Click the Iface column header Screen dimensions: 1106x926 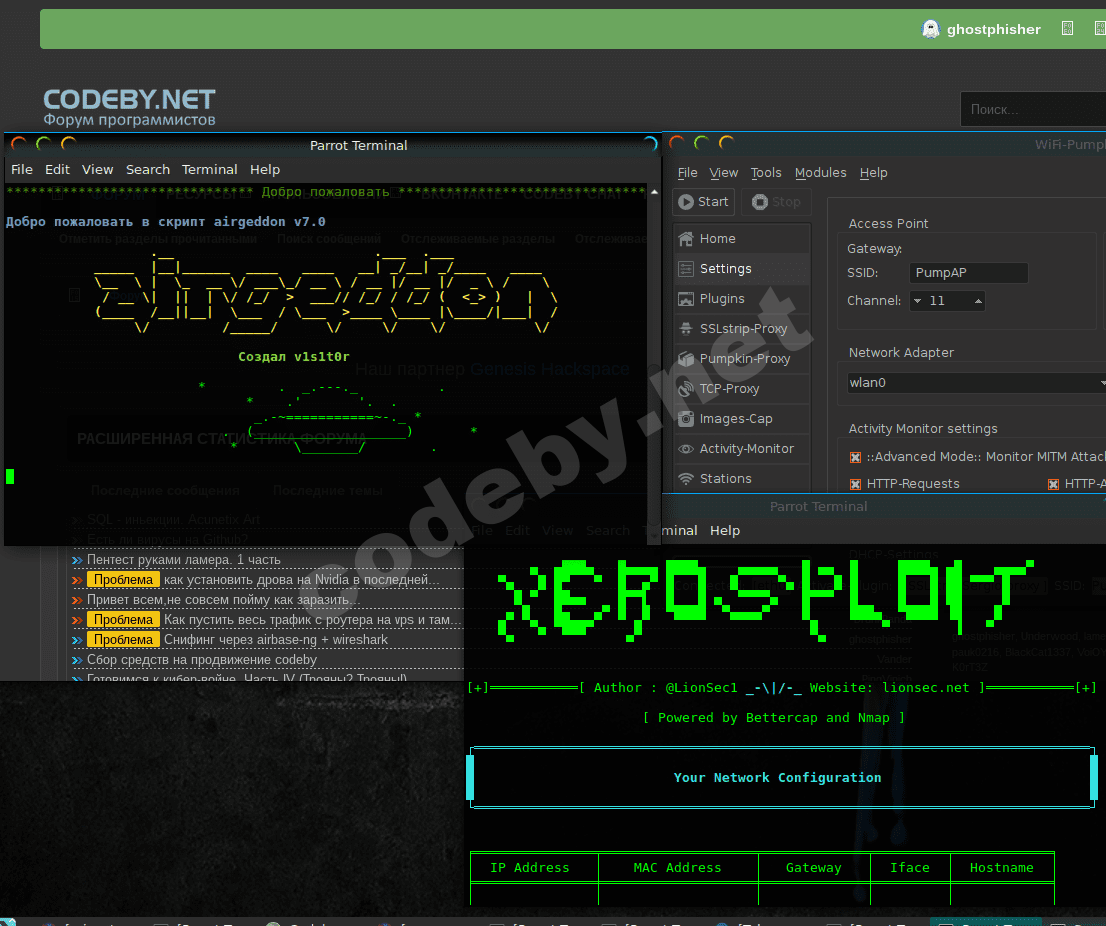click(909, 868)
